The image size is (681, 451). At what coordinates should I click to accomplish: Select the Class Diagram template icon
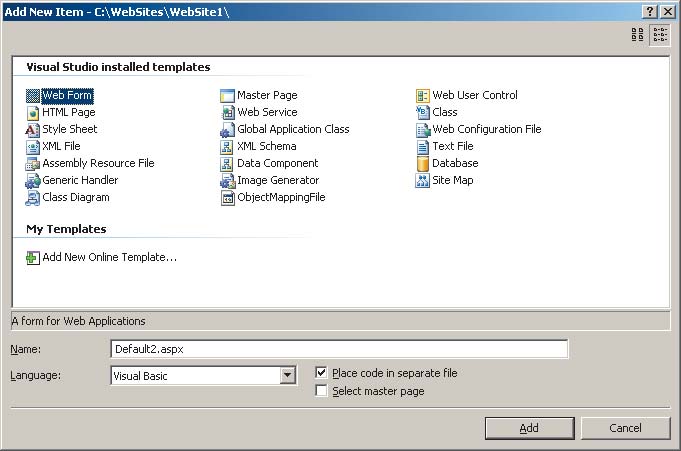point(33,197)
